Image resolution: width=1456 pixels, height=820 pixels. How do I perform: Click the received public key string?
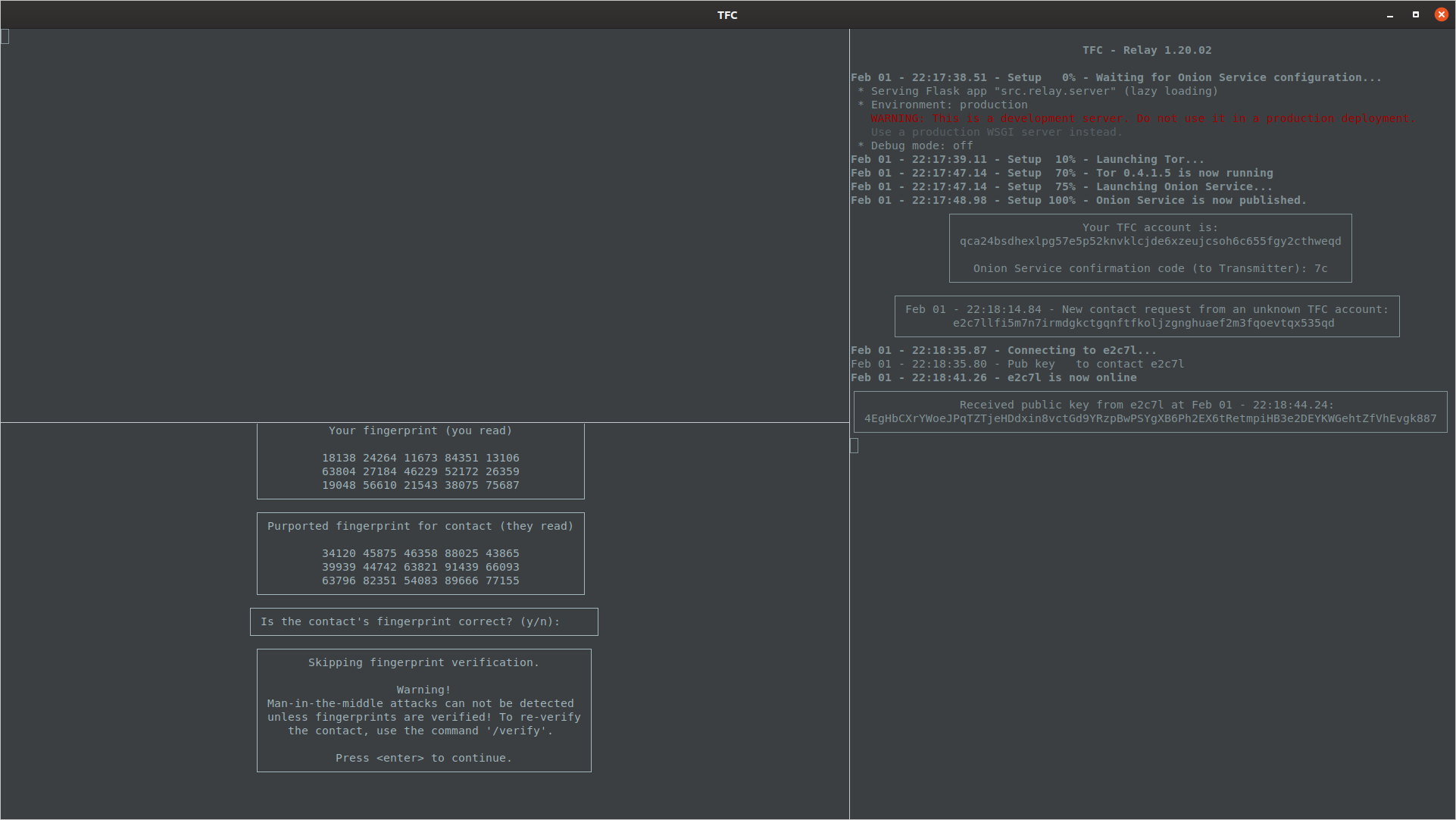(1150, 418)
